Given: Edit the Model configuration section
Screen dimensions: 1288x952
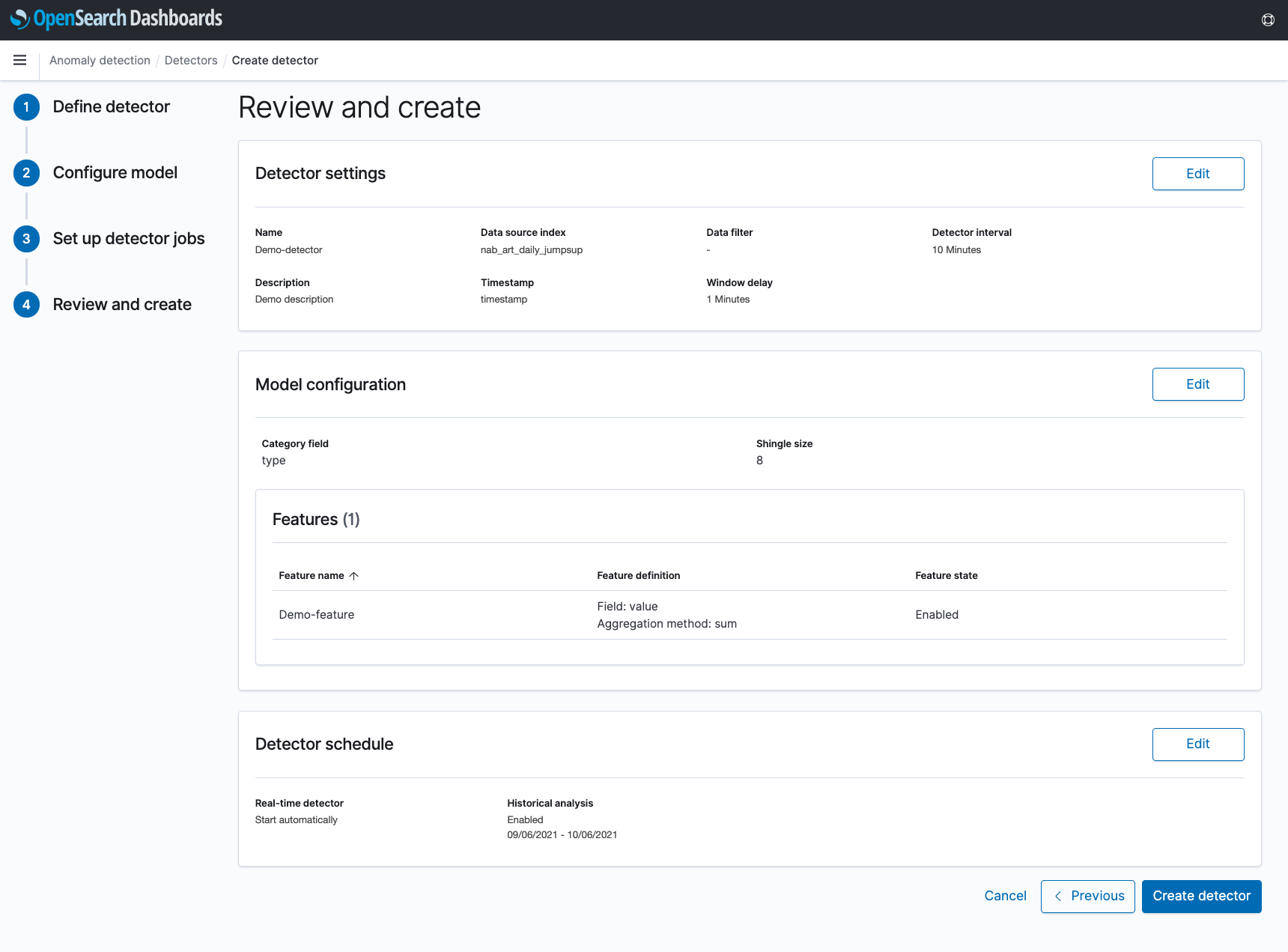Looking at the screenshot, I should [1198, 384].
